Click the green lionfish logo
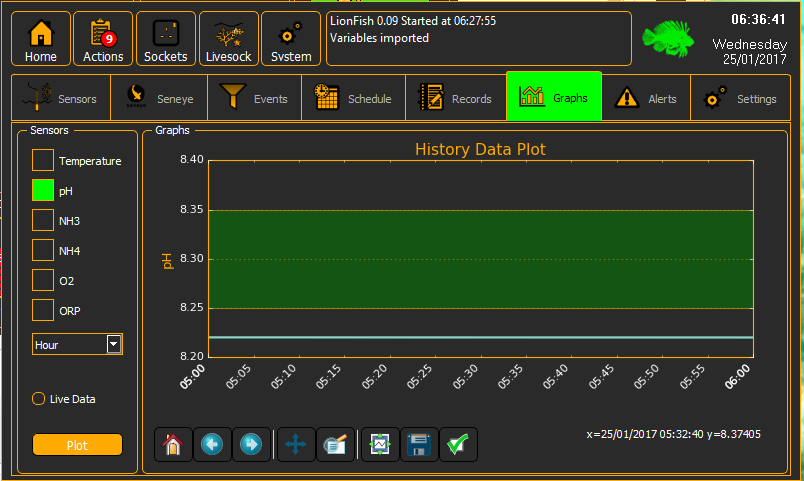This screenshot has height=481, width=804. (x=668, y=38)
